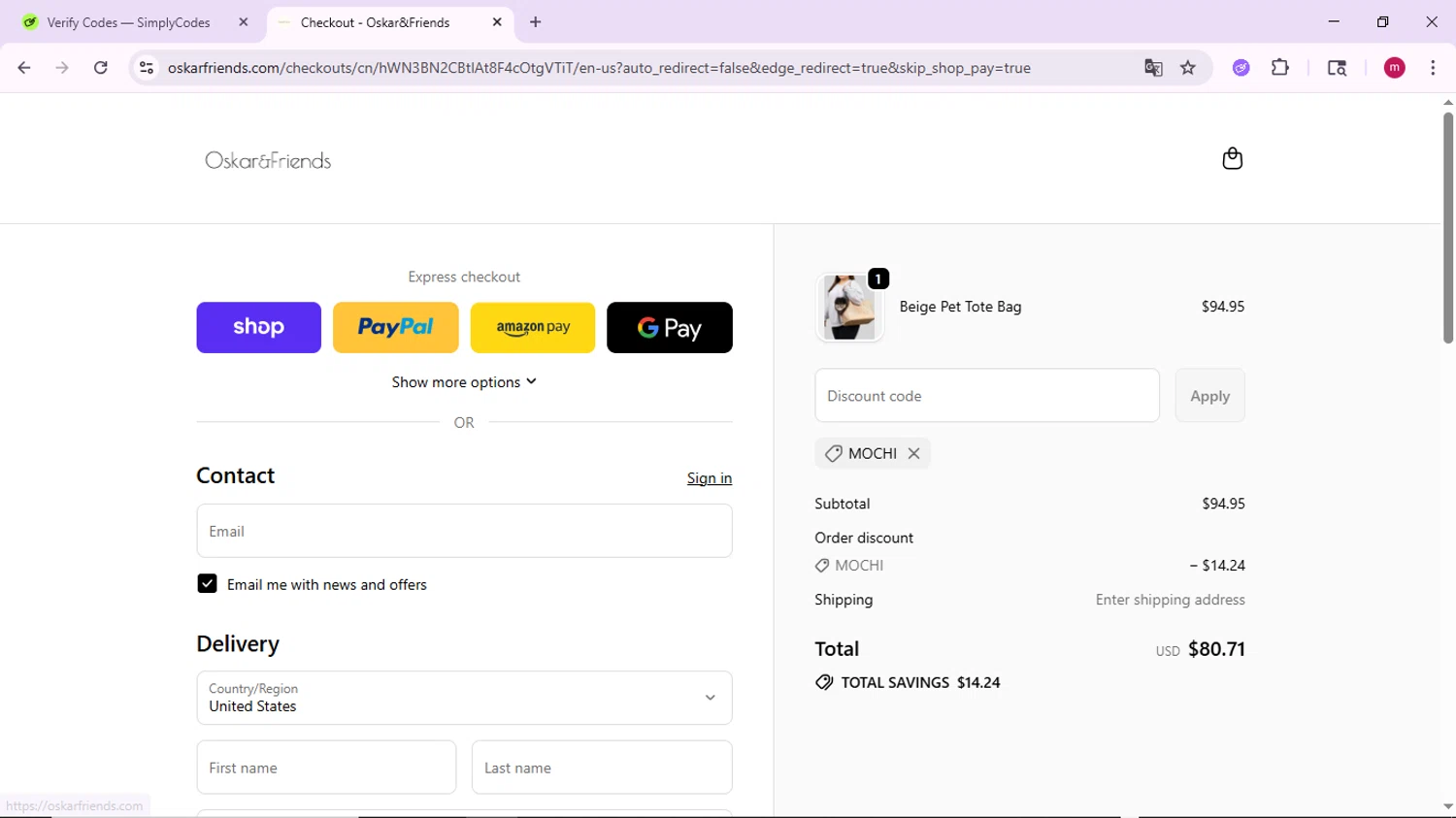This screenshot has height=818, width=1456.
Task: Restore down the Chrome window
Action: pos(1383,22)
